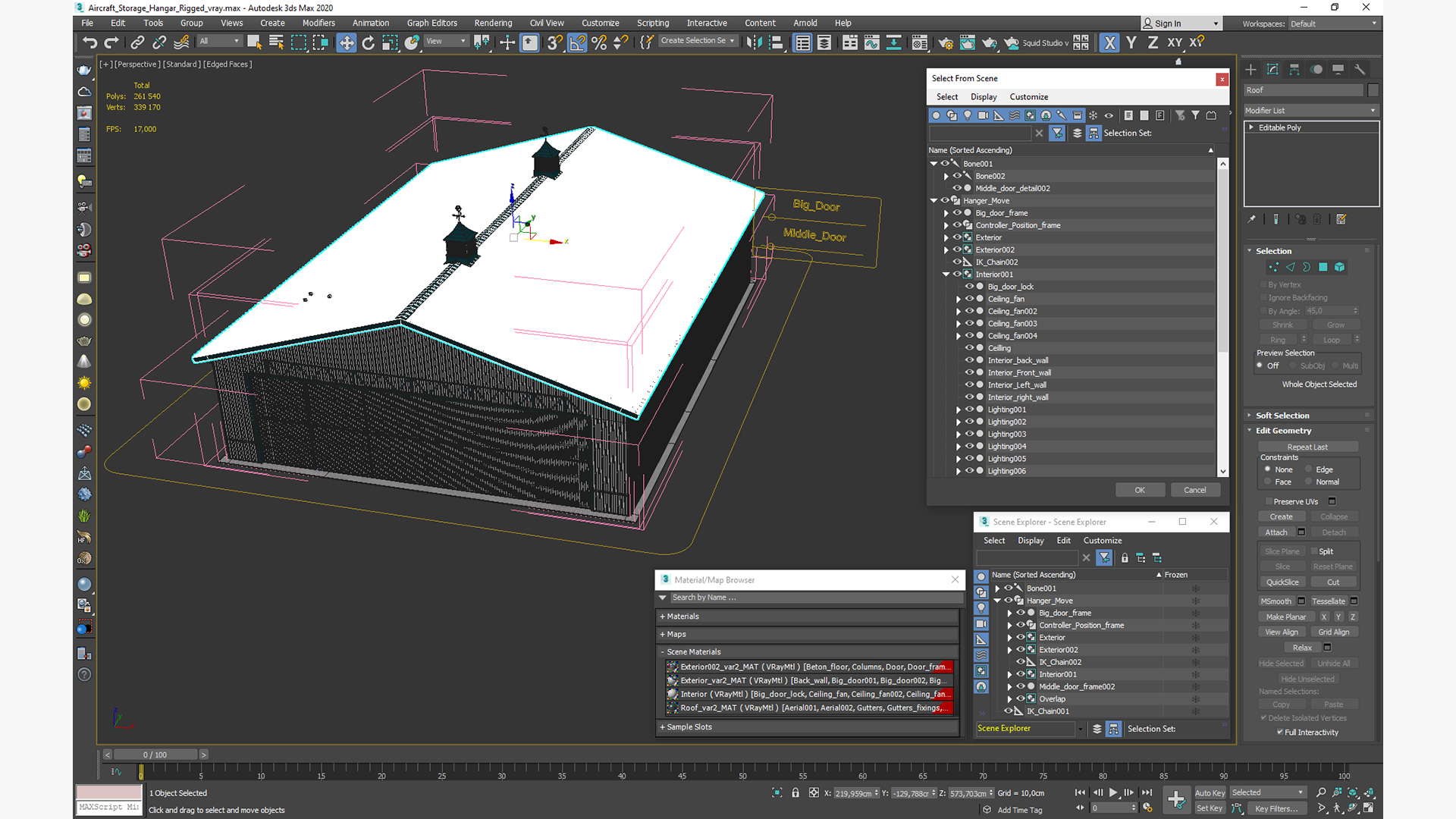Toggle the Scene Explorer toolbar icon
The height and width of the screenshot is (819, 1456).
pos(802,42)
